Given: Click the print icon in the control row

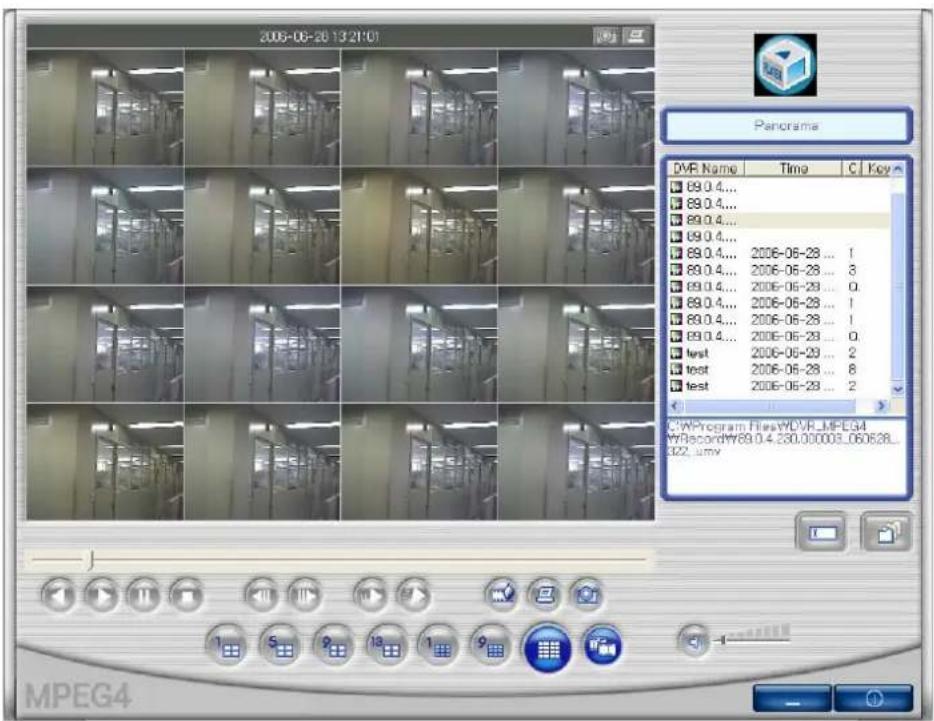Looking at the screenshot, I should tap(544, 595).
